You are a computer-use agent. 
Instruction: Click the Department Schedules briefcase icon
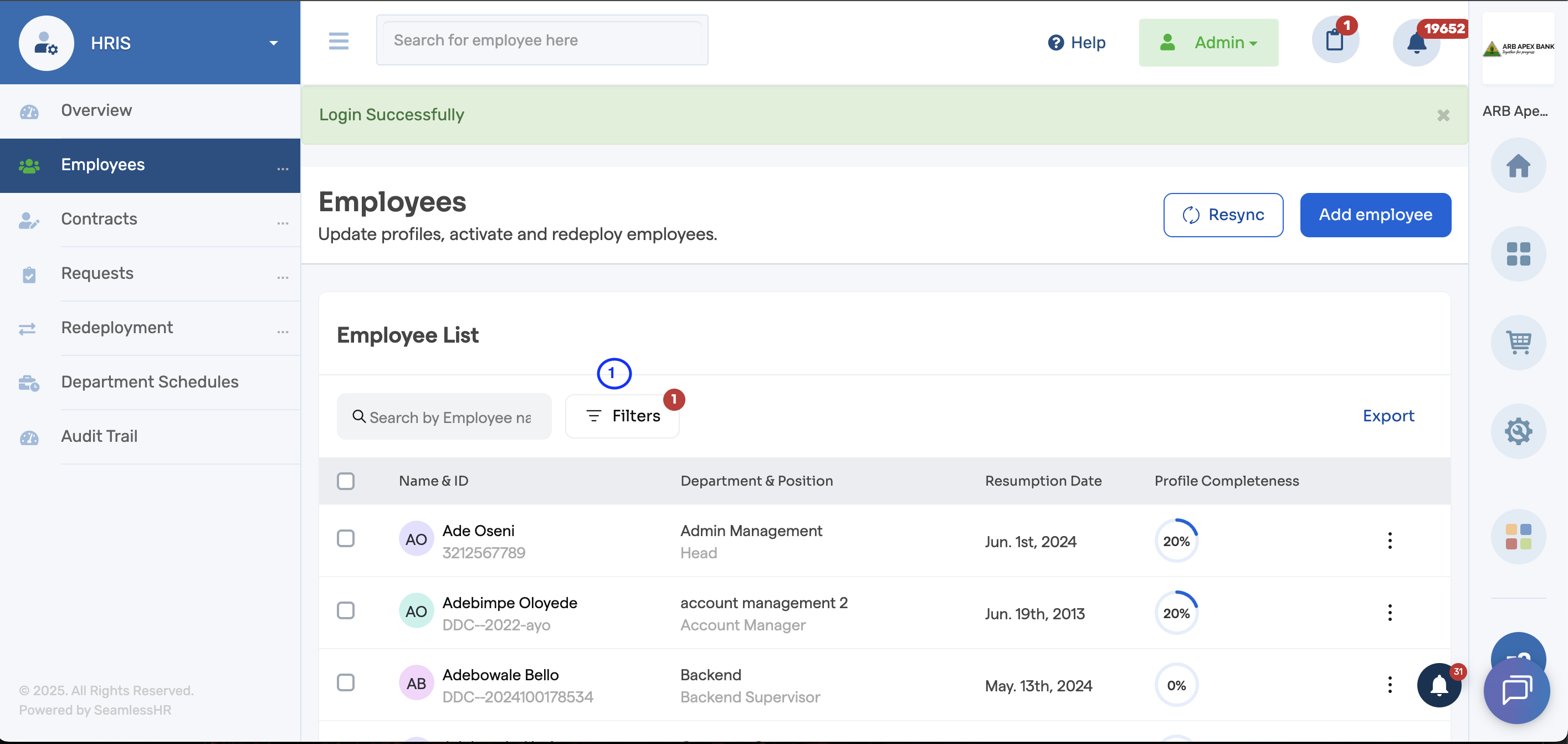(29, 383)
